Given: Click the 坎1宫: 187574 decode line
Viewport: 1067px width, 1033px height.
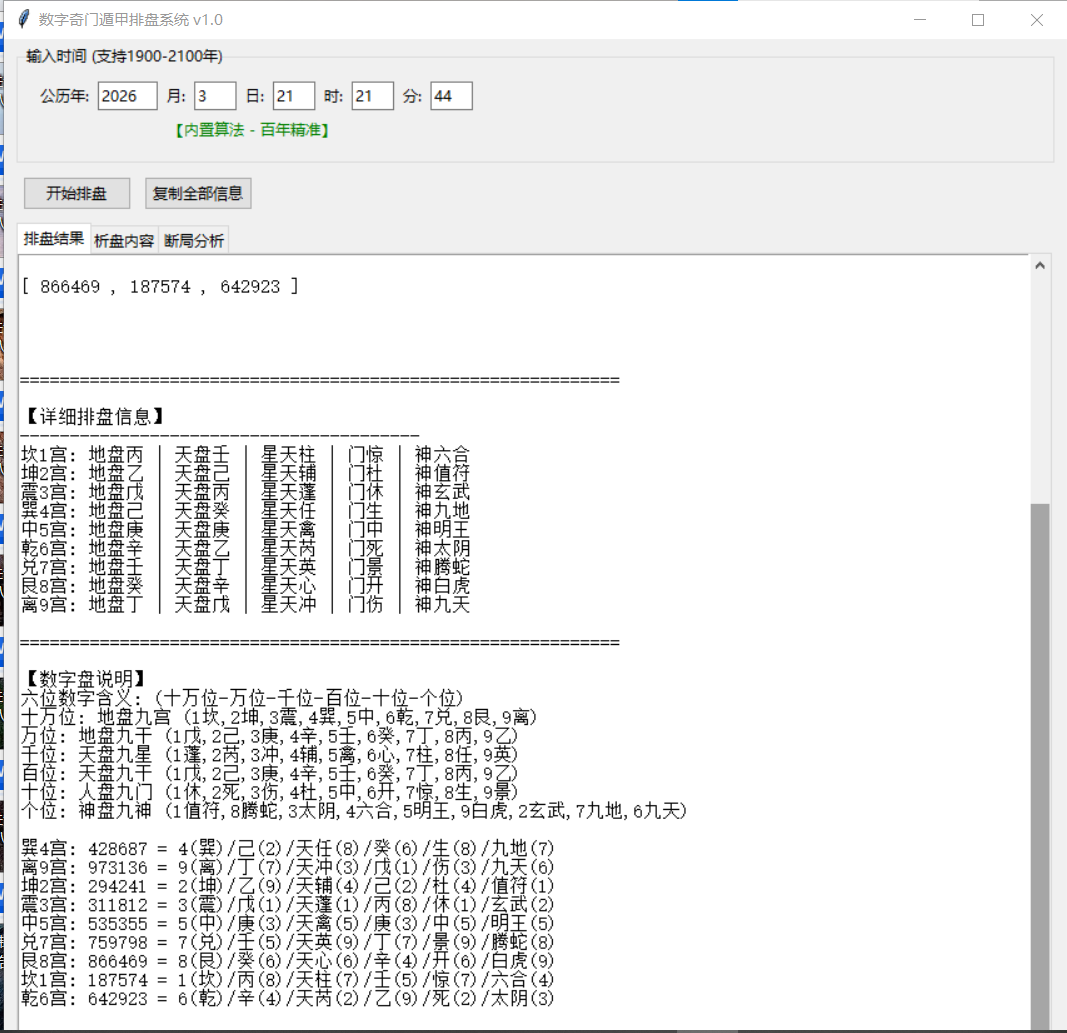Looking at the screenshot, I should click(288, 980).
